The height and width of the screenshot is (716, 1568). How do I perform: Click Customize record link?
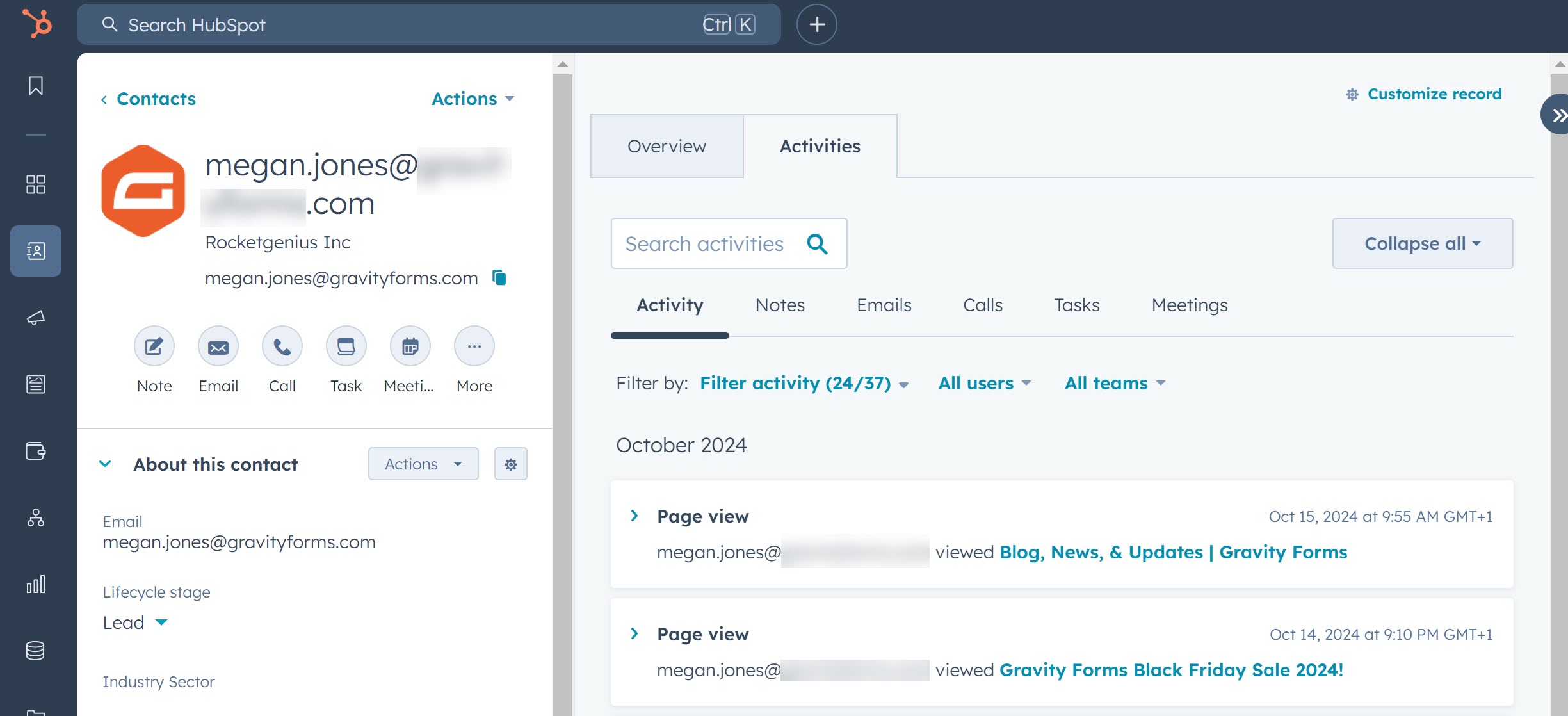click(1424, 94)
